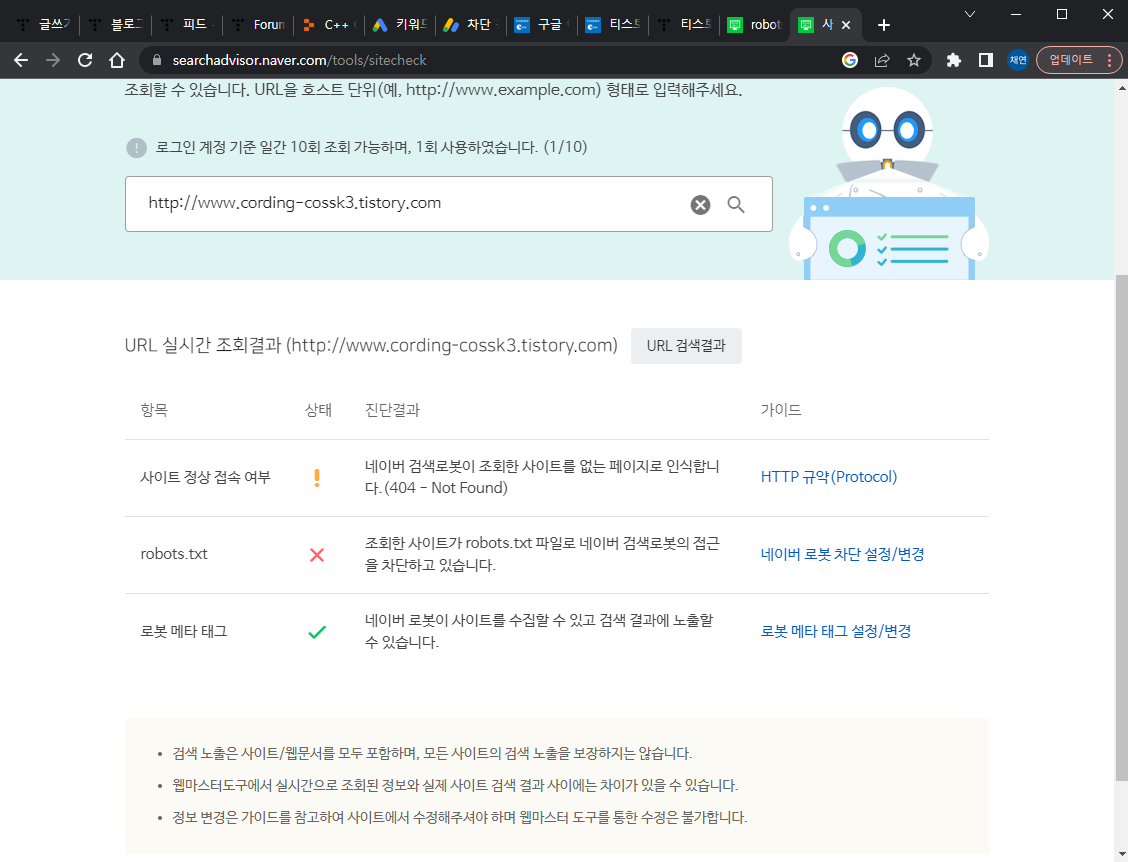Viewport: 1128px width, 862px height.
Task: Click the site URL input field
Action: [448, 204]
